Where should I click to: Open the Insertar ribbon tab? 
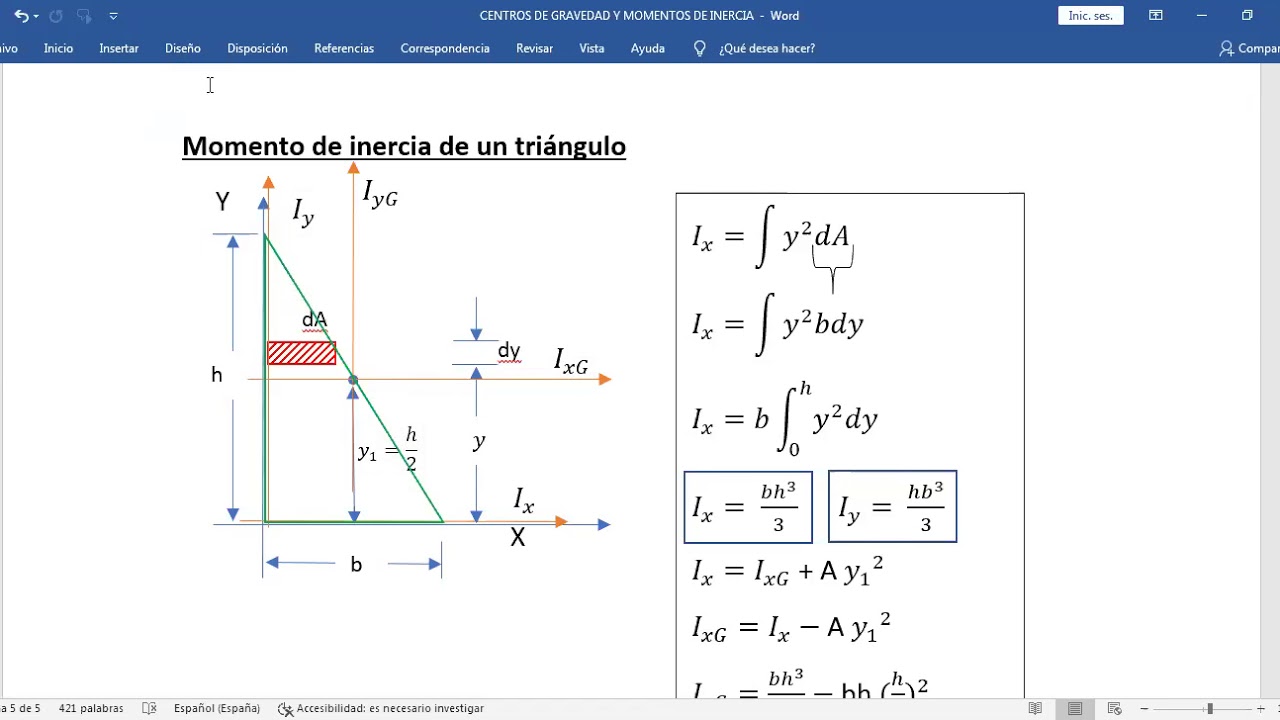pos(119,48)
